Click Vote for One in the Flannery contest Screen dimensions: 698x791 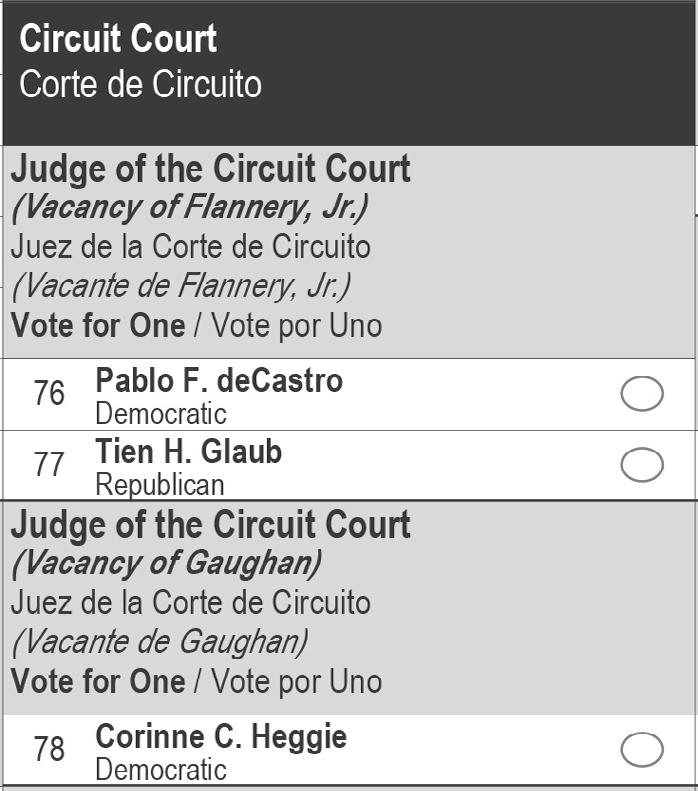click(x=98, y=326)
